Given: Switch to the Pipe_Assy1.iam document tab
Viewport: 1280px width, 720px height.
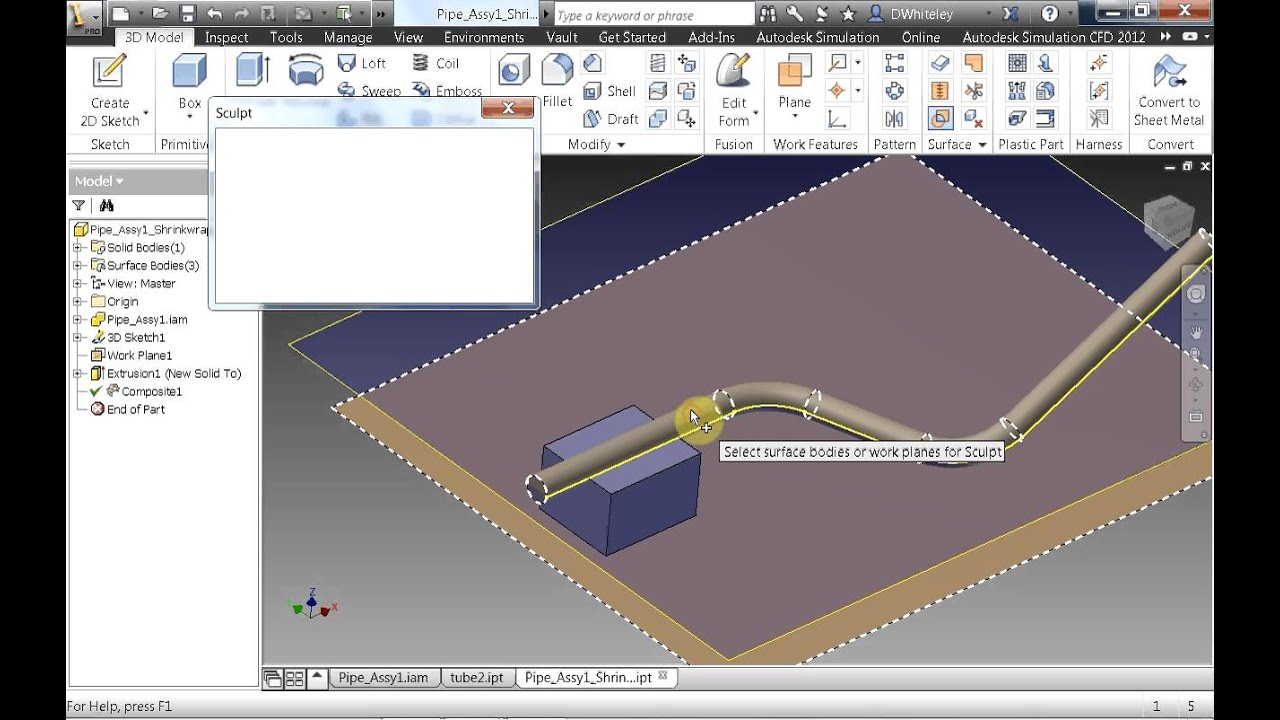Looking at the screenshot, I should coord(383,677).
